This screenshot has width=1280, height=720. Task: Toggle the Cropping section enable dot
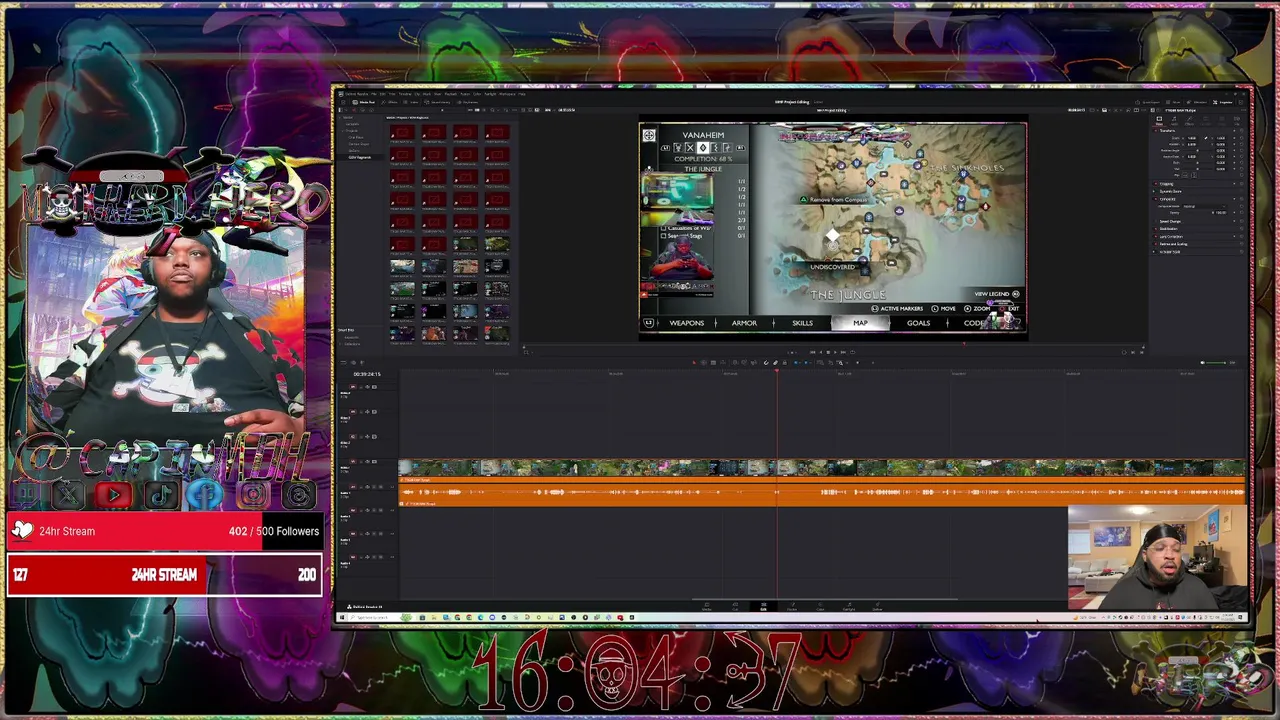[x=1156, y=184]
